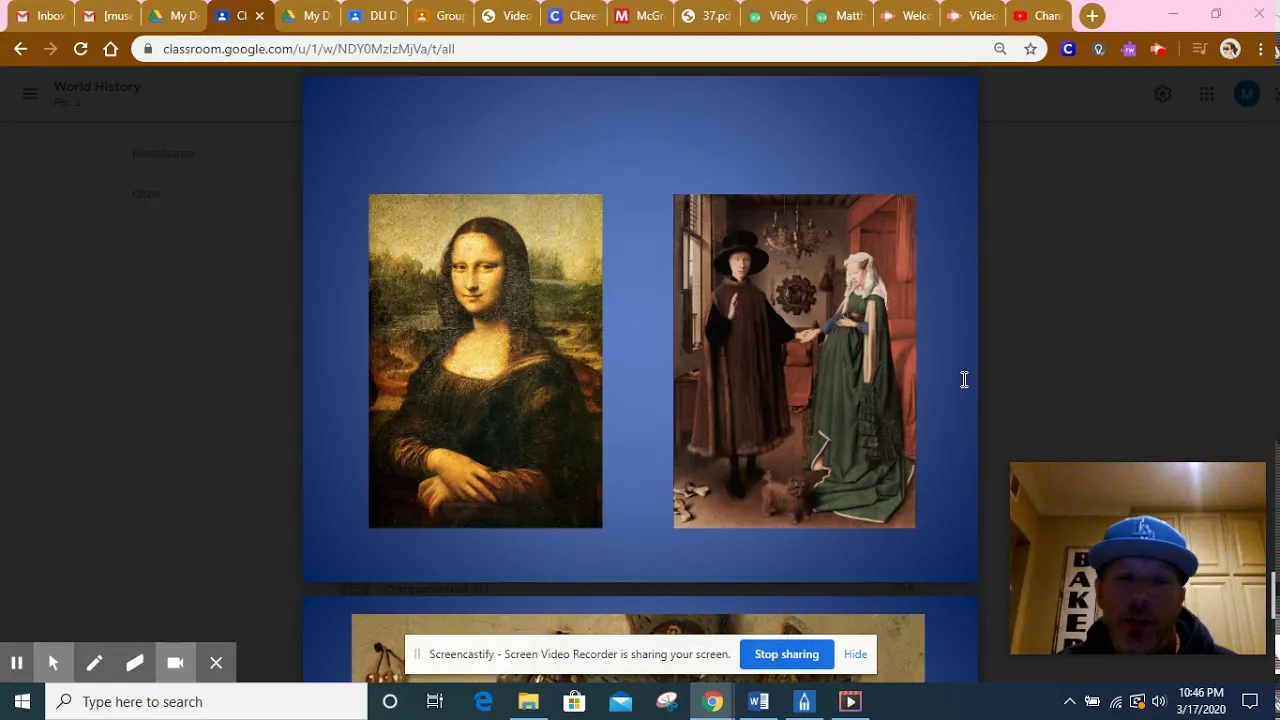Switch to the 37.pdf browser tab
The image size is (1280, 720).
tap(706, 16)
